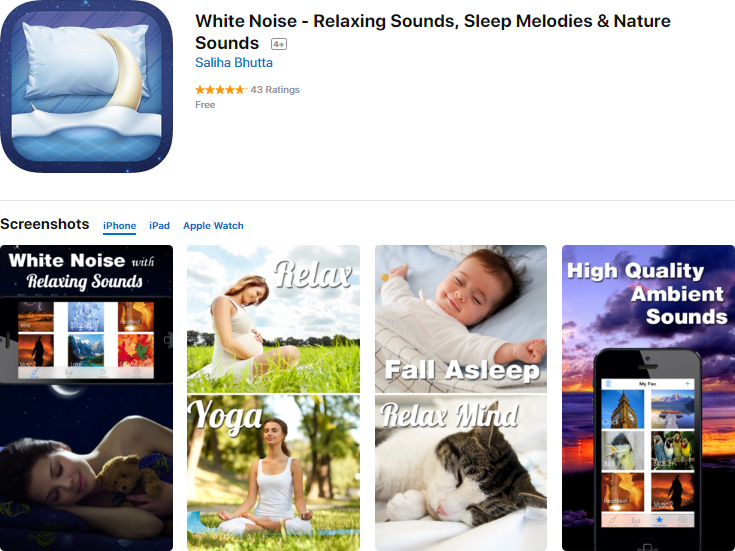
Task: Switch to the iPad screenshots tab
Action: [x=159, y=226]
